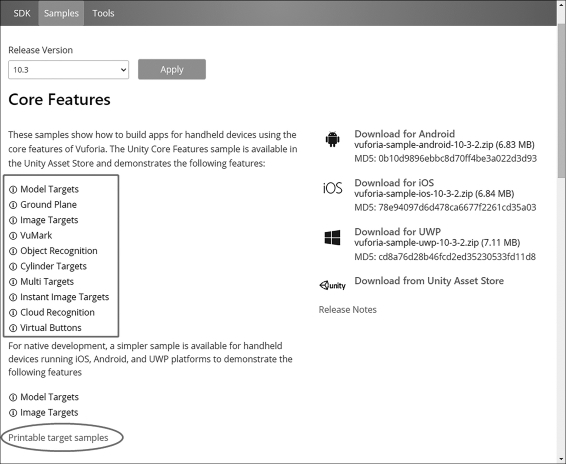
Task: Click the Android robot icon
Action: click(332, 139)
